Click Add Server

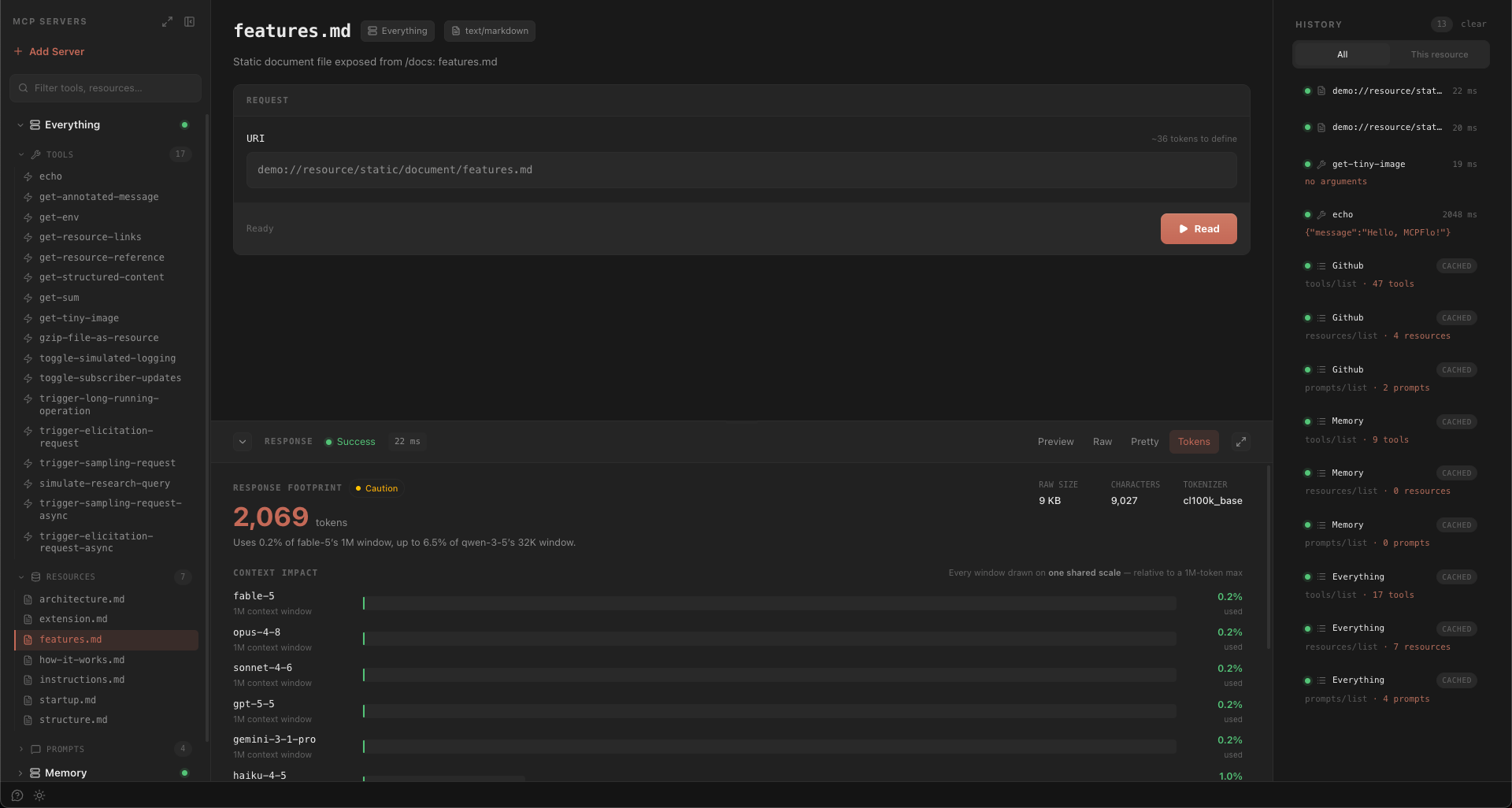(x=49, y=51)
